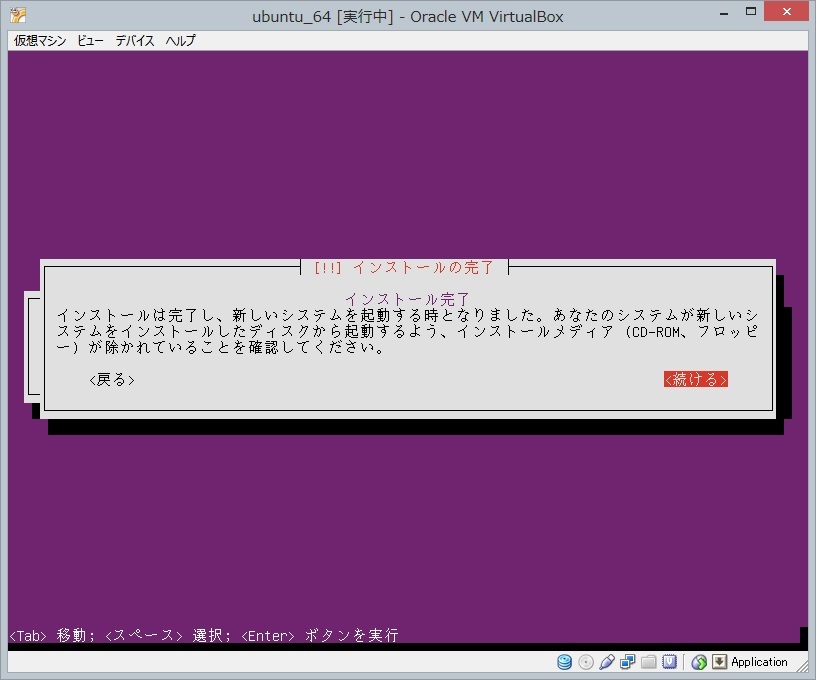The height and width of the screenshot is (680, 817).
Task: Click the virtualization CPU chip icon
Action: pyautogui.click(x=669, y=662)
